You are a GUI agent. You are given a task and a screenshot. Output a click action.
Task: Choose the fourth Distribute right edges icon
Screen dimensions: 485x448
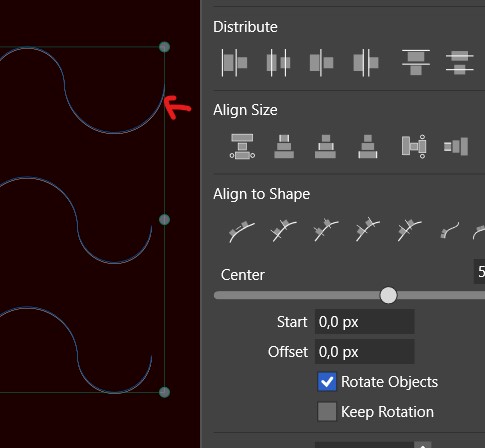(366, 63)
